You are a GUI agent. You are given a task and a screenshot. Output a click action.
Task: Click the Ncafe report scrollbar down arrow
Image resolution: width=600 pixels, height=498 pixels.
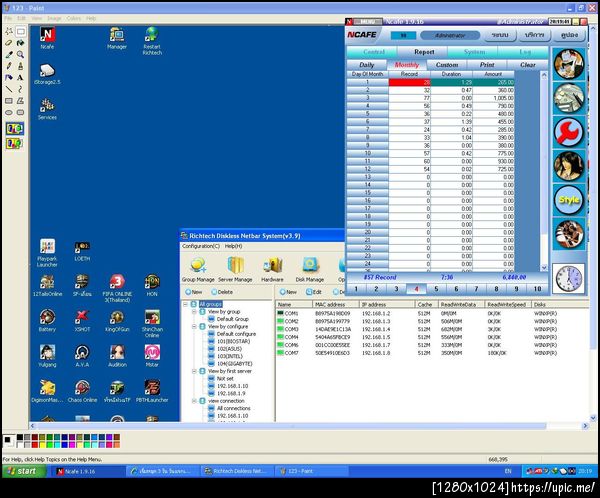tap(544, 268)
